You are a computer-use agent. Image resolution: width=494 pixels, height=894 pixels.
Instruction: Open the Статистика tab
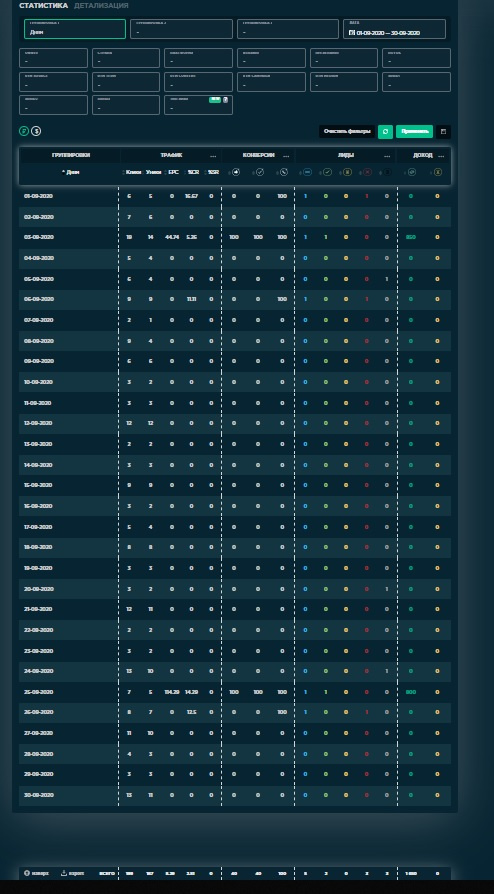click(x=43, y=6)
